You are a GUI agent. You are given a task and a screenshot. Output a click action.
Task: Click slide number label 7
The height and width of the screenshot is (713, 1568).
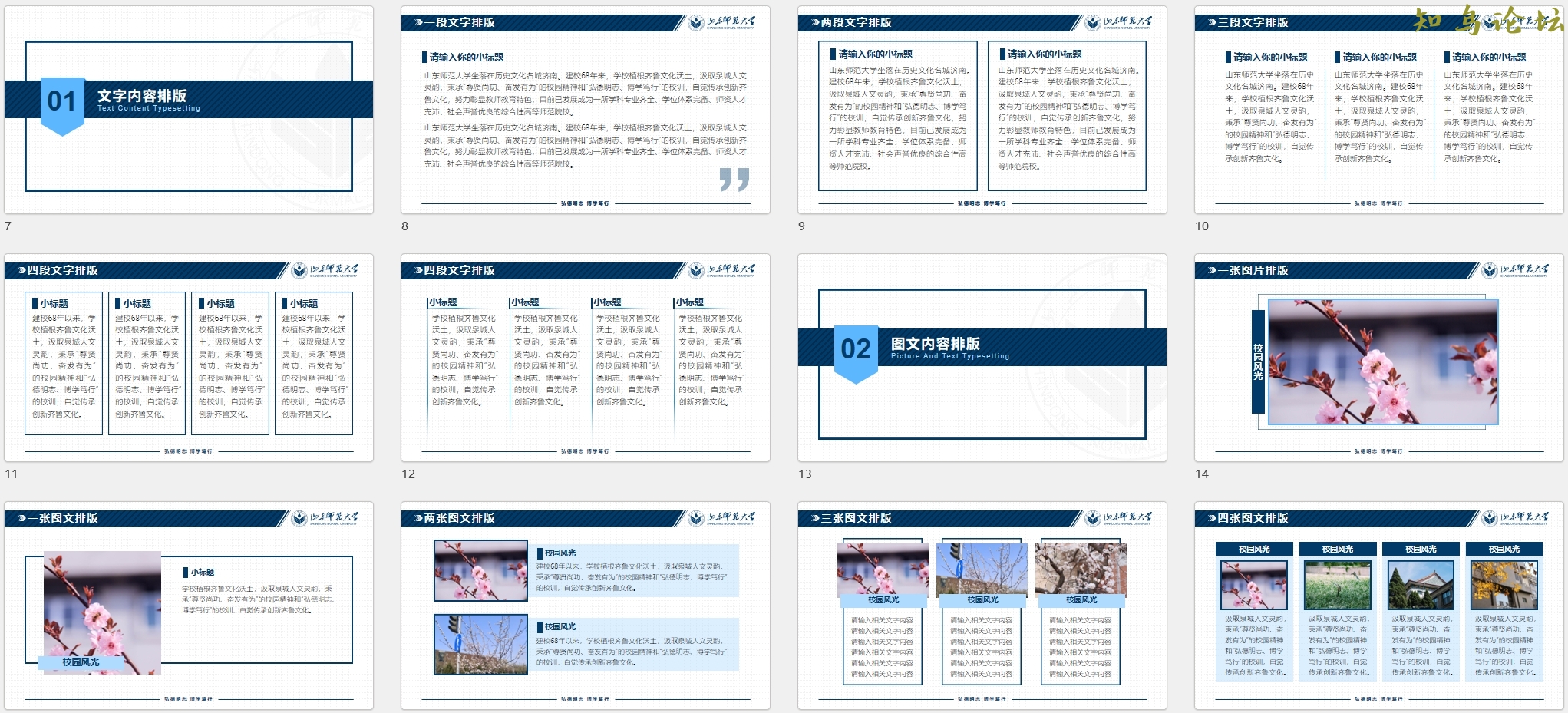pyautogui.click(x=8, y=226)
